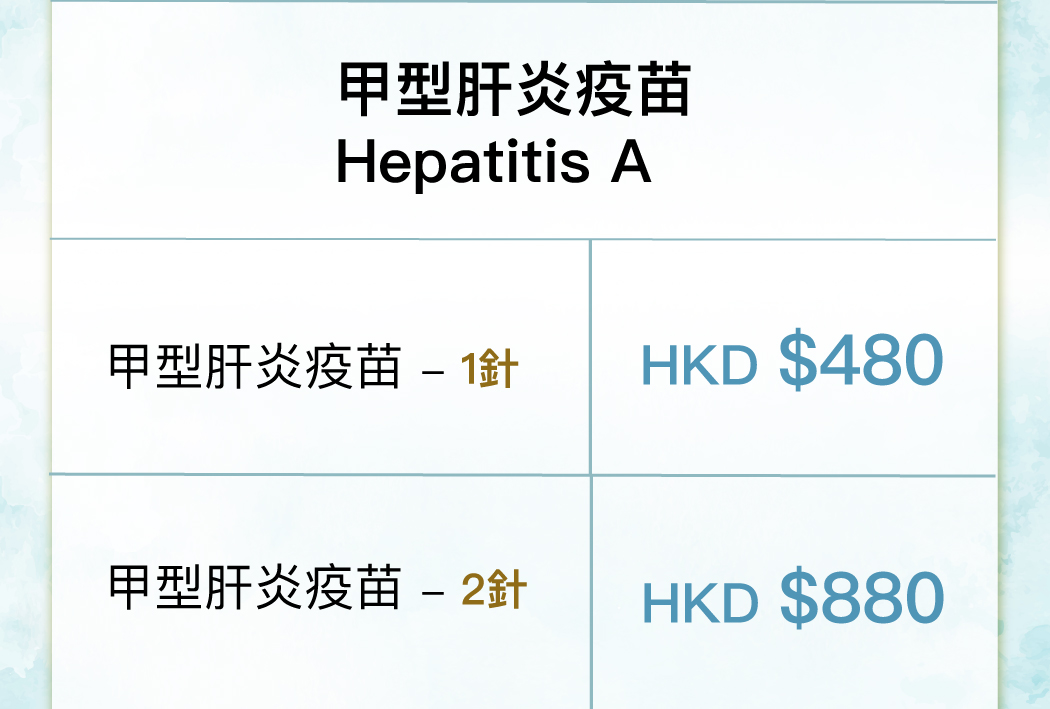This screenshot has height=709, width=1050.
Task: Click the $480 price amount
Action: (861, 360)
